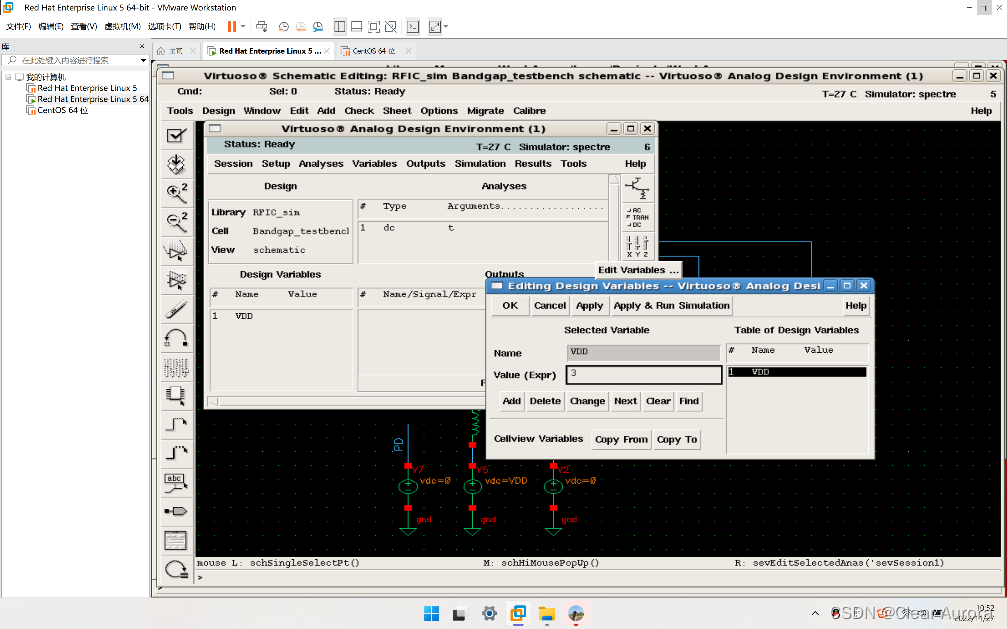The width and height of the screenshot is (1007, 629).
Task: Select VDD row in Table of Design Variables
Action: [797, 372]
